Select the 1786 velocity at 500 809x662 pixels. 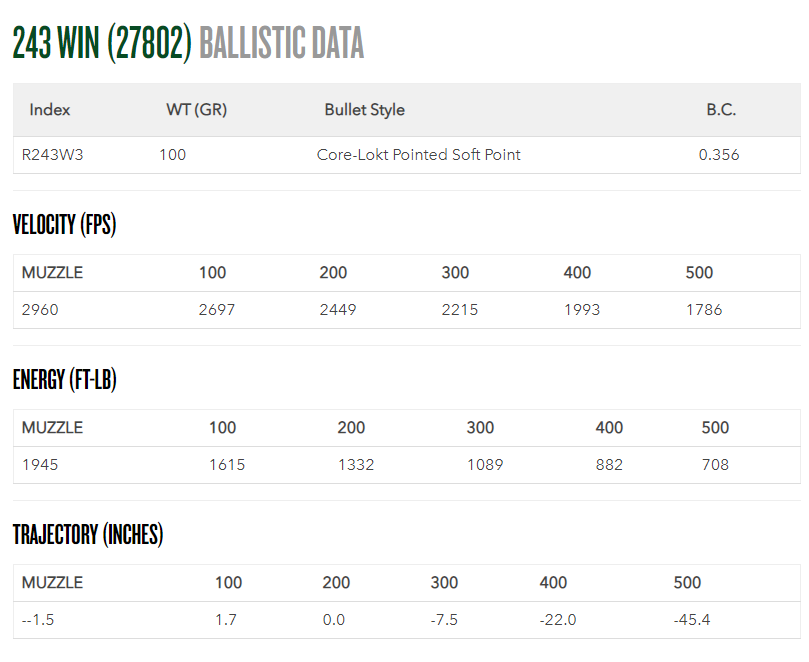pyautogui.click(x=704, y=310)
